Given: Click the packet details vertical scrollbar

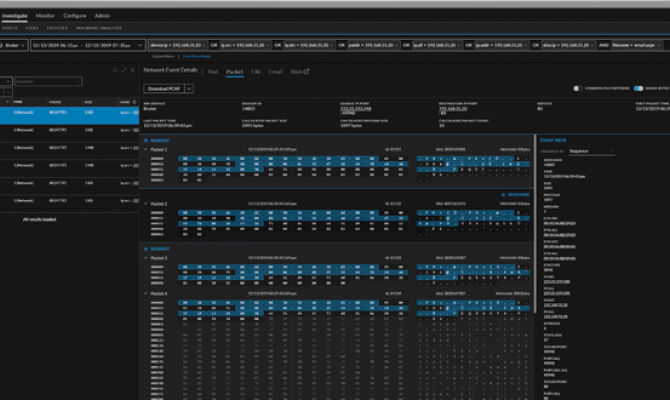Looking at the screenshot, I should 535,222.
